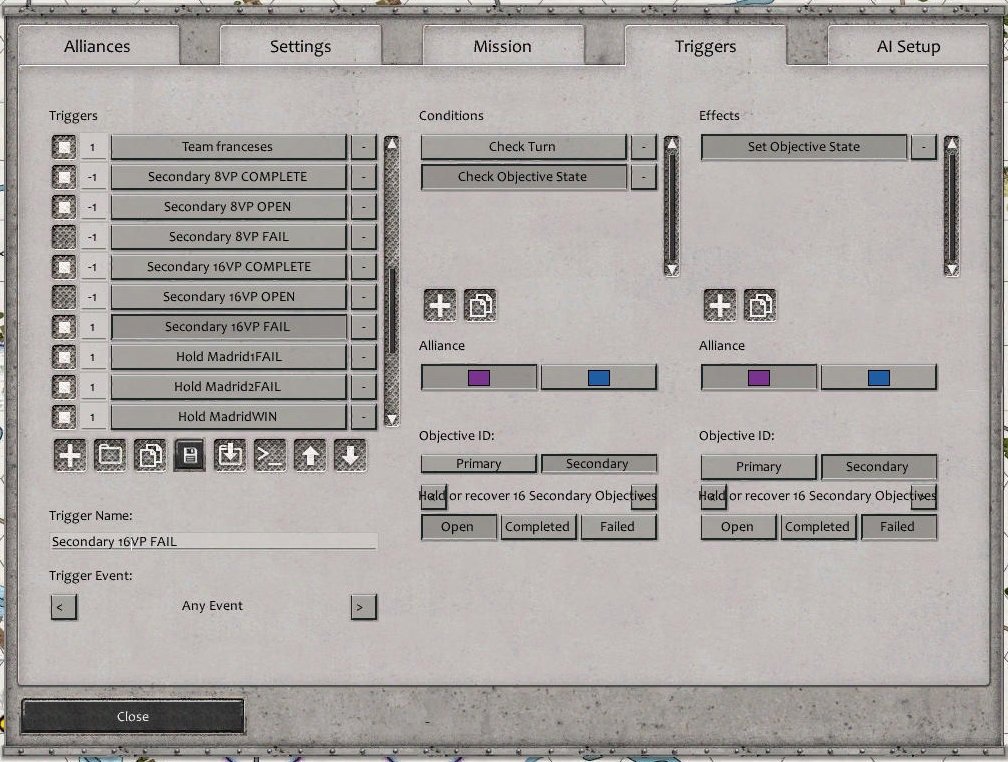Pick blue alliance under Conditions
The width and height of the screenshot is (1008, 762).
click(598, 377)
